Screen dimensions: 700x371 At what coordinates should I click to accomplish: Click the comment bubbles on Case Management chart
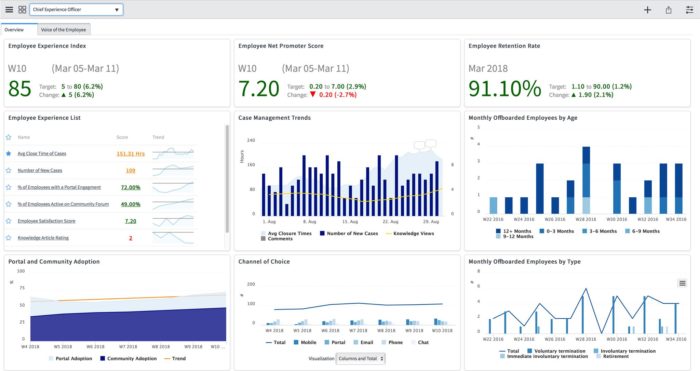[x=425, y=144]
